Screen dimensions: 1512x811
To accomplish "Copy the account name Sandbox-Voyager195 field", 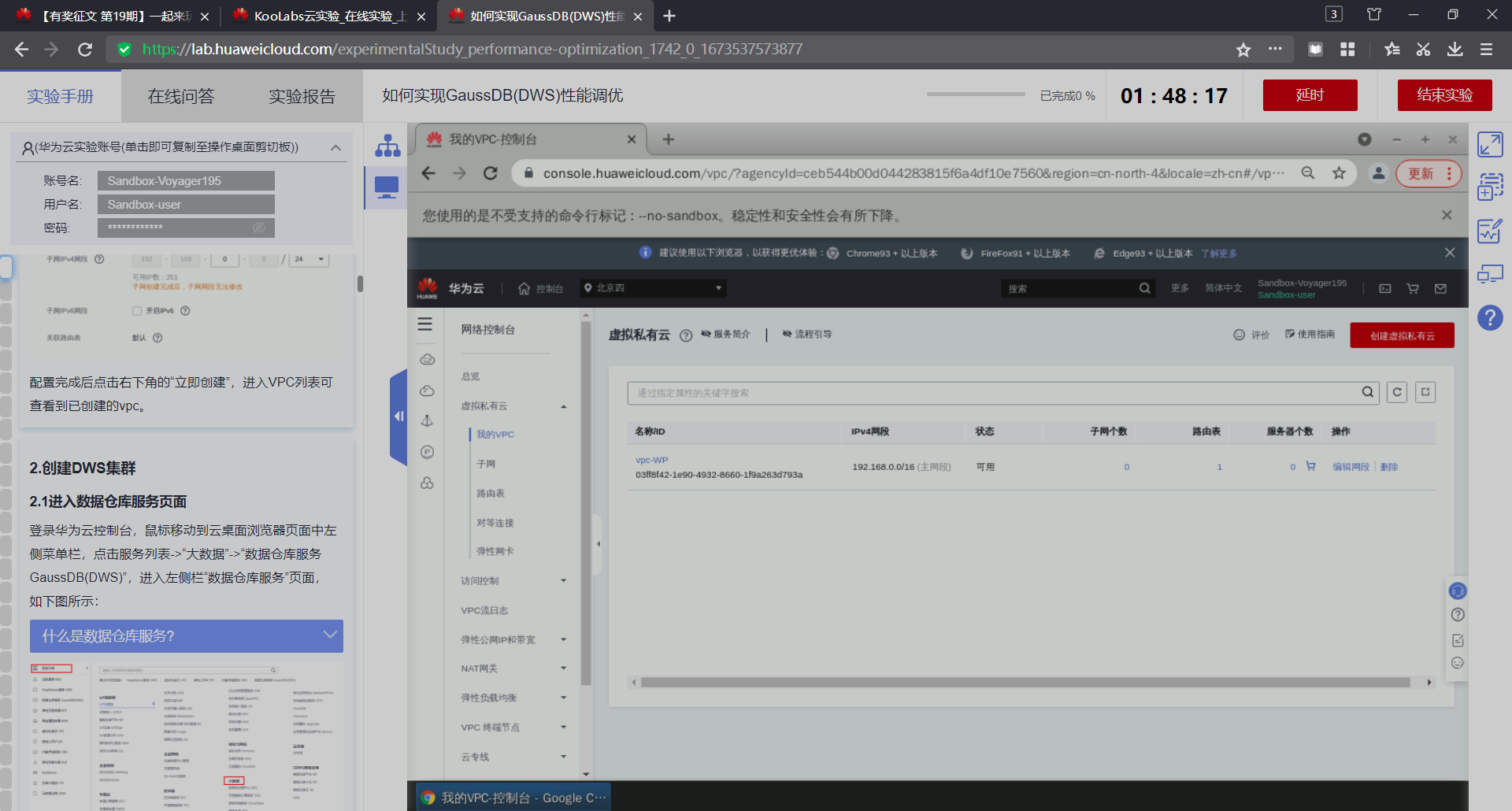I will [x=186, y=181].
